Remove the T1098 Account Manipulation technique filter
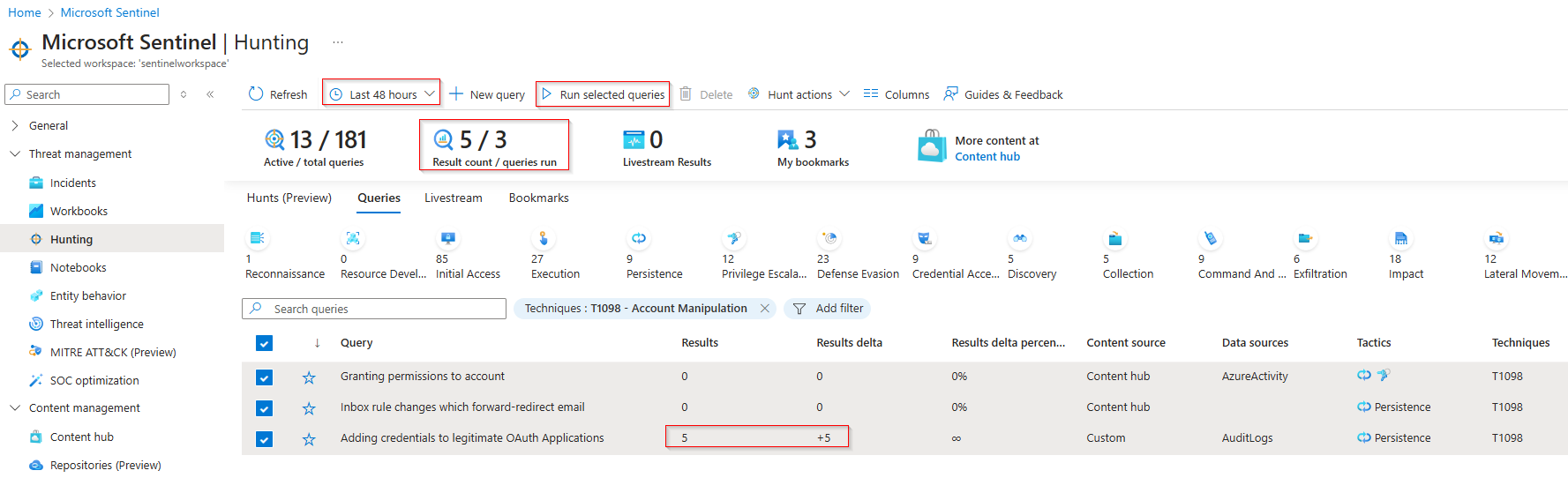Image resolution: width=1568 pixels, height=478 pixels. (765, 309)
